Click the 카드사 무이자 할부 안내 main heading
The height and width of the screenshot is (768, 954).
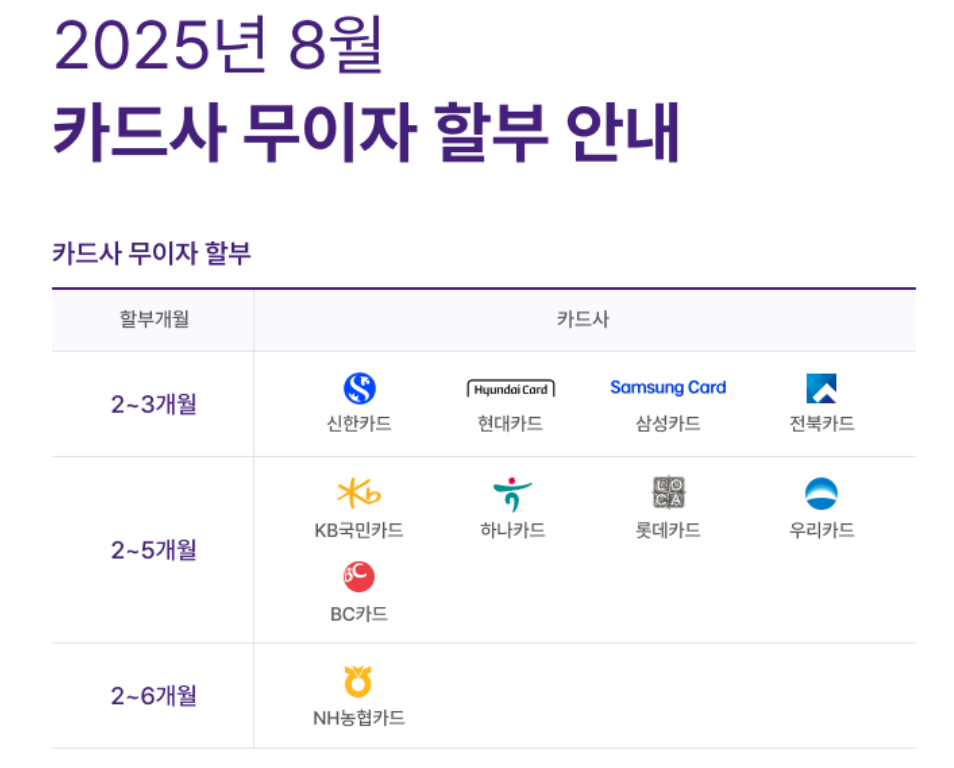click(x=366, y=133)
